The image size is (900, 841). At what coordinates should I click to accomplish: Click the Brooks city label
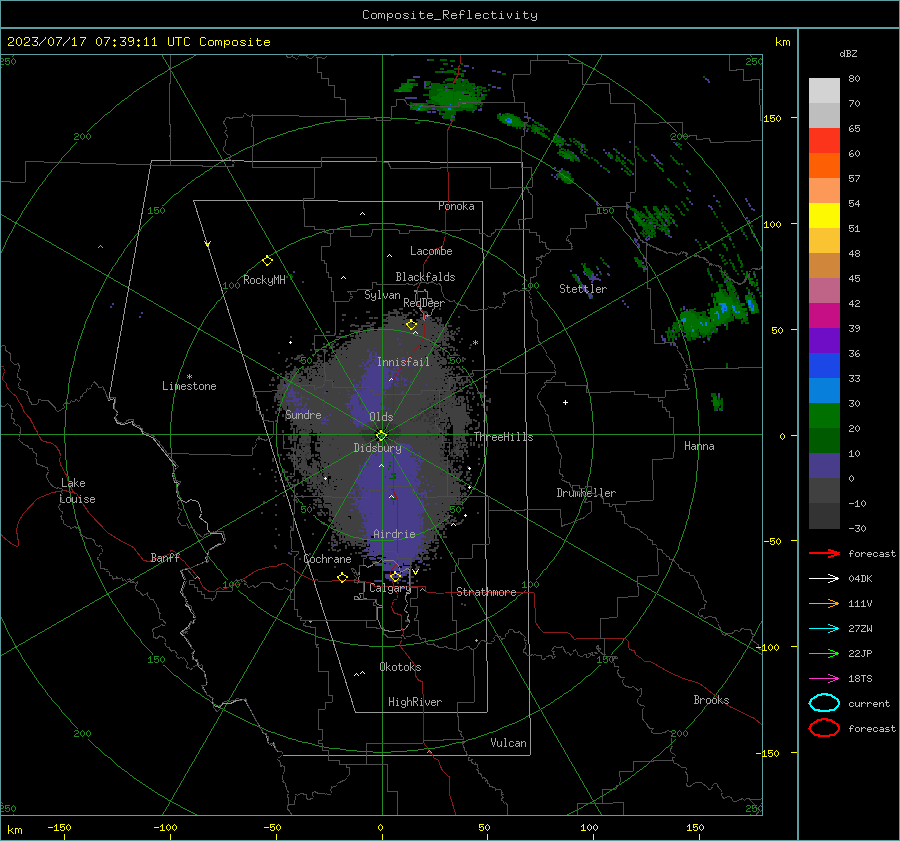click(x=711, y=700)
